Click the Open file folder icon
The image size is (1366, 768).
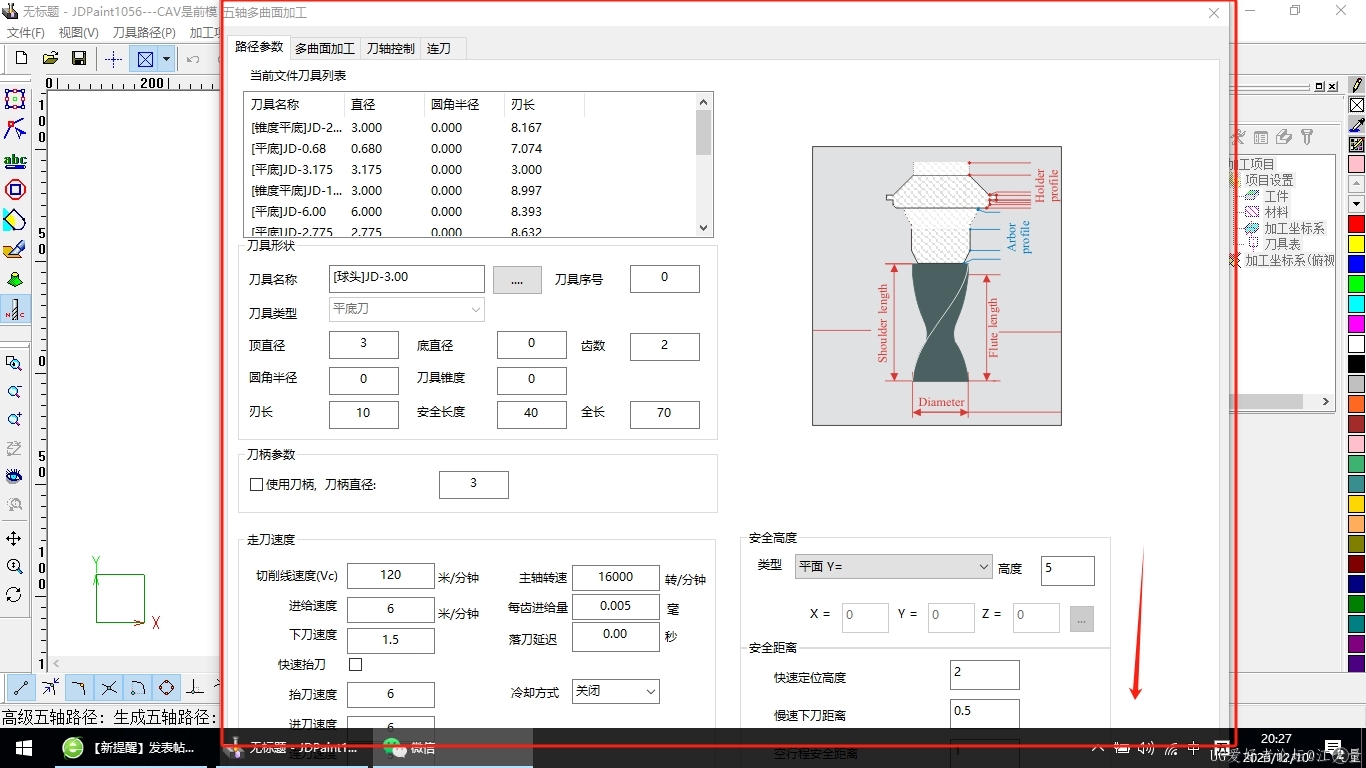pos(50,59)
